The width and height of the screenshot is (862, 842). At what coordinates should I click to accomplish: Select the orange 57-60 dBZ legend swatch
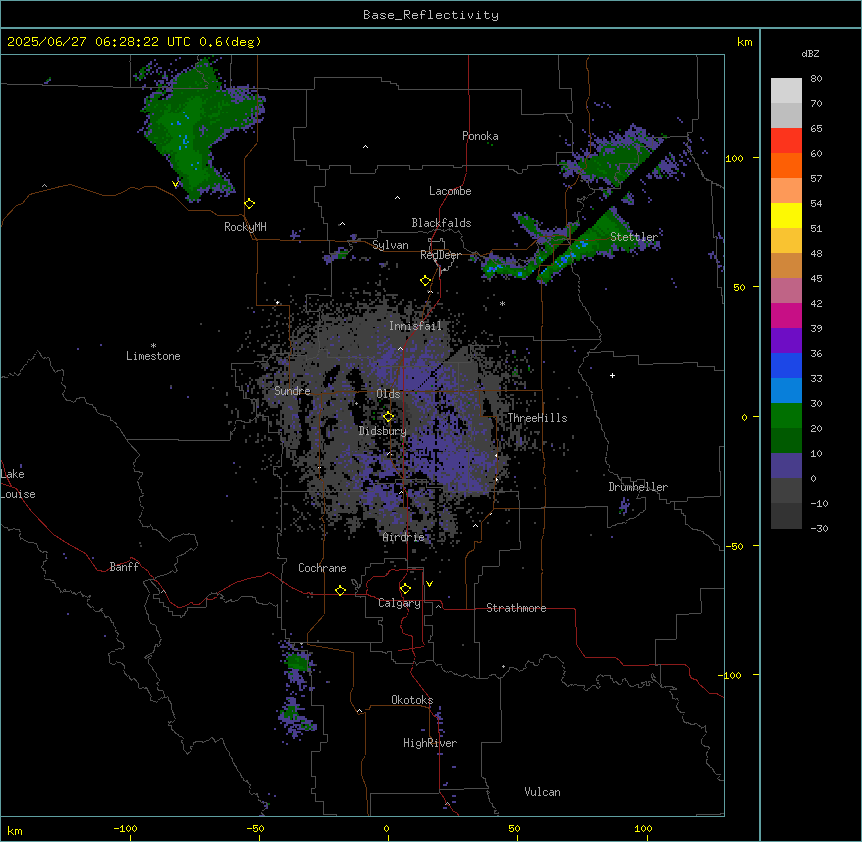786,165
